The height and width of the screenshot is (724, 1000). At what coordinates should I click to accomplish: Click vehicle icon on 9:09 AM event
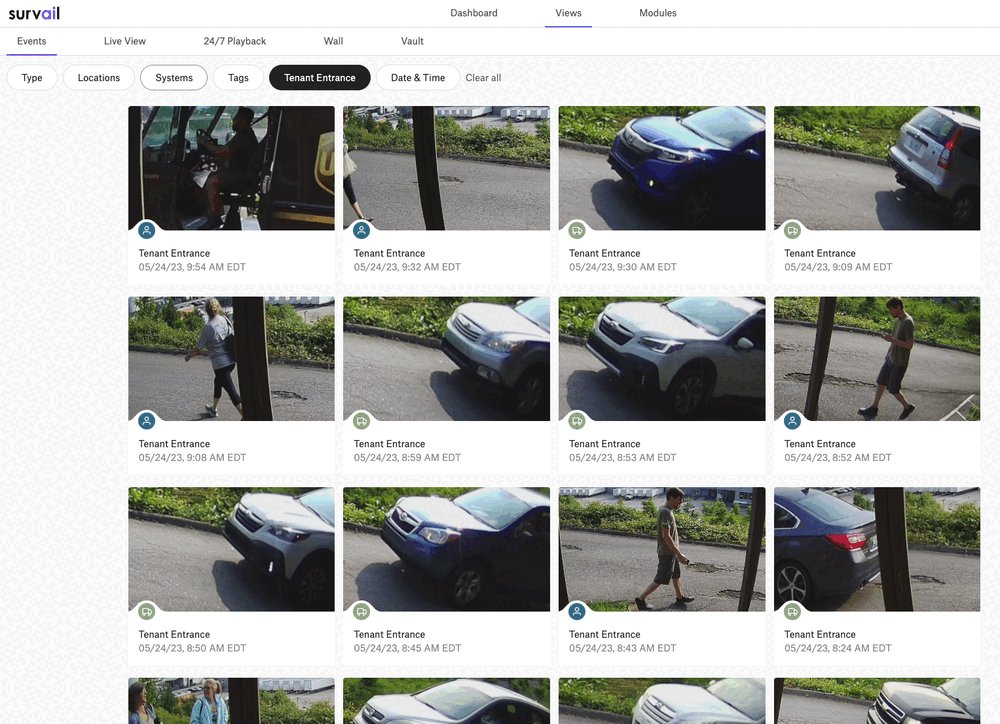(x=792, y=230)
